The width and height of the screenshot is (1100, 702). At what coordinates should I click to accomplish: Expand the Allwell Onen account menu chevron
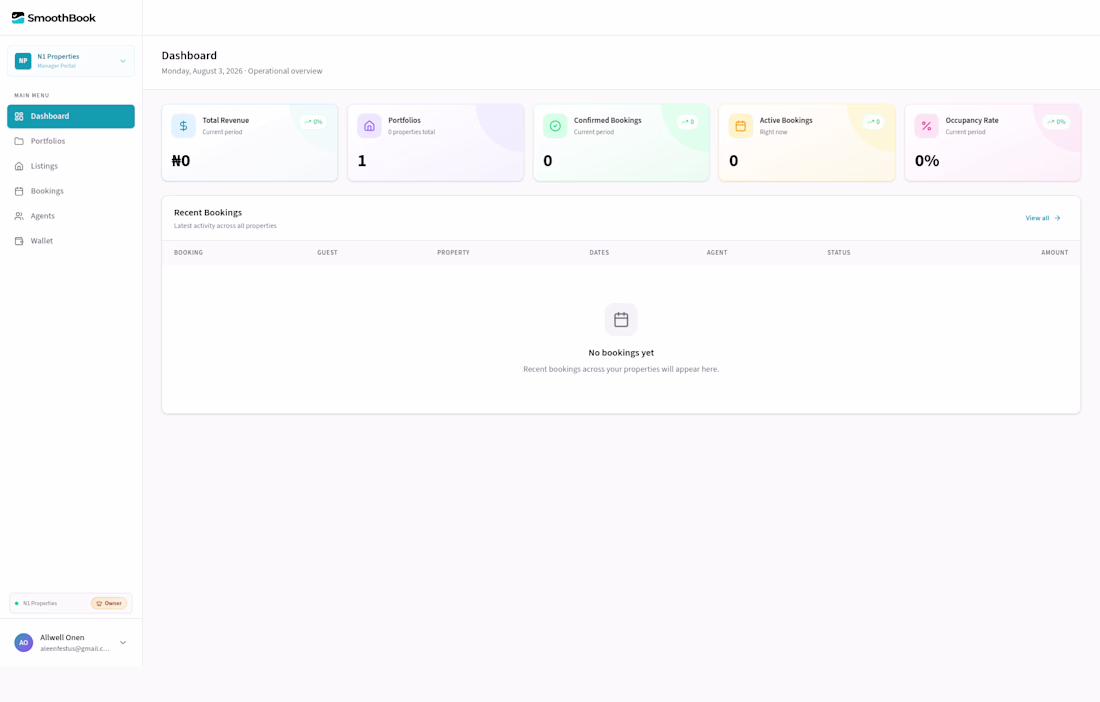123,642
